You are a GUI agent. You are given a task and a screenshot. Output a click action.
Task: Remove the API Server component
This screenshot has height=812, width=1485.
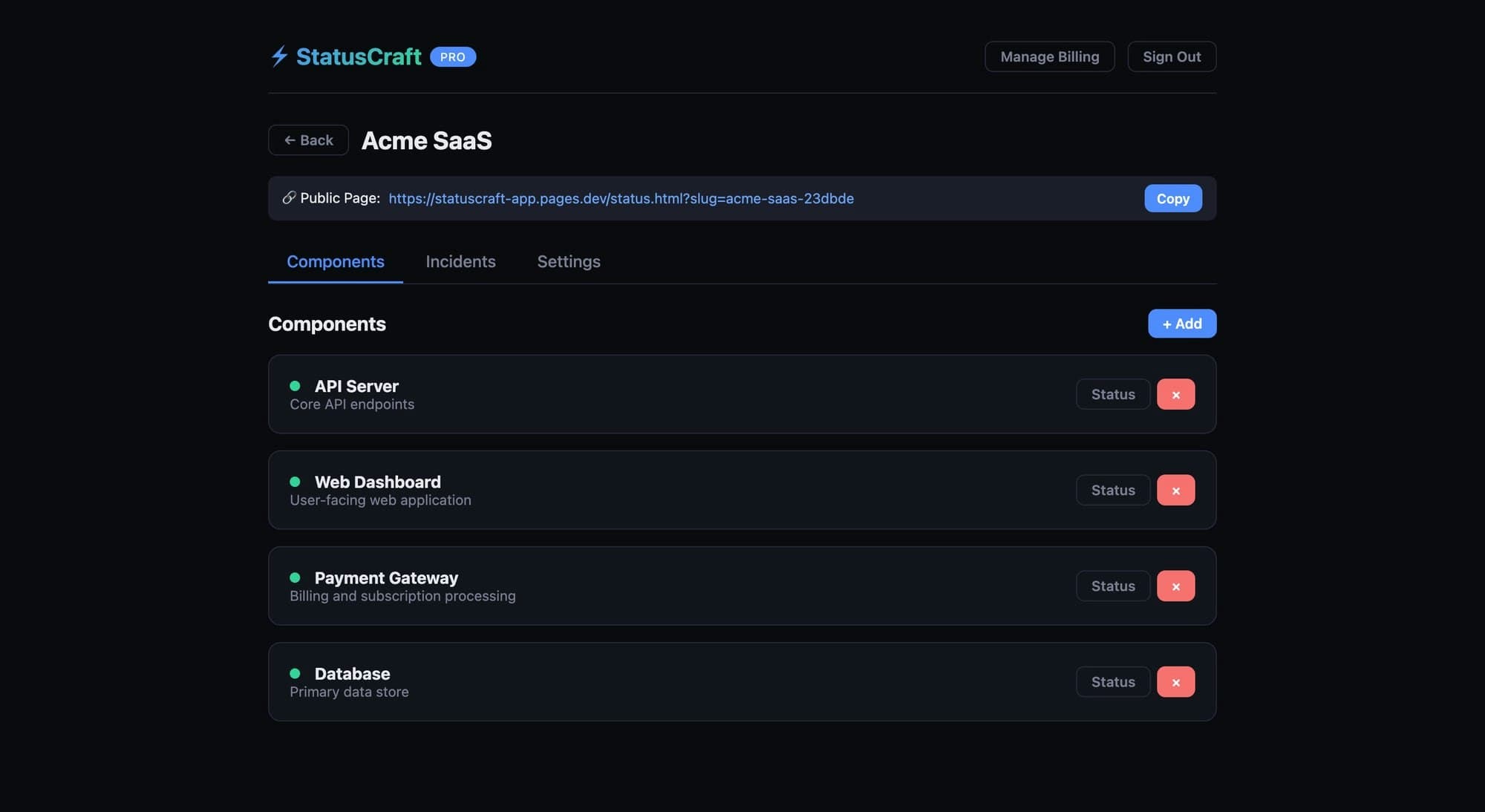pos(1175,394)
